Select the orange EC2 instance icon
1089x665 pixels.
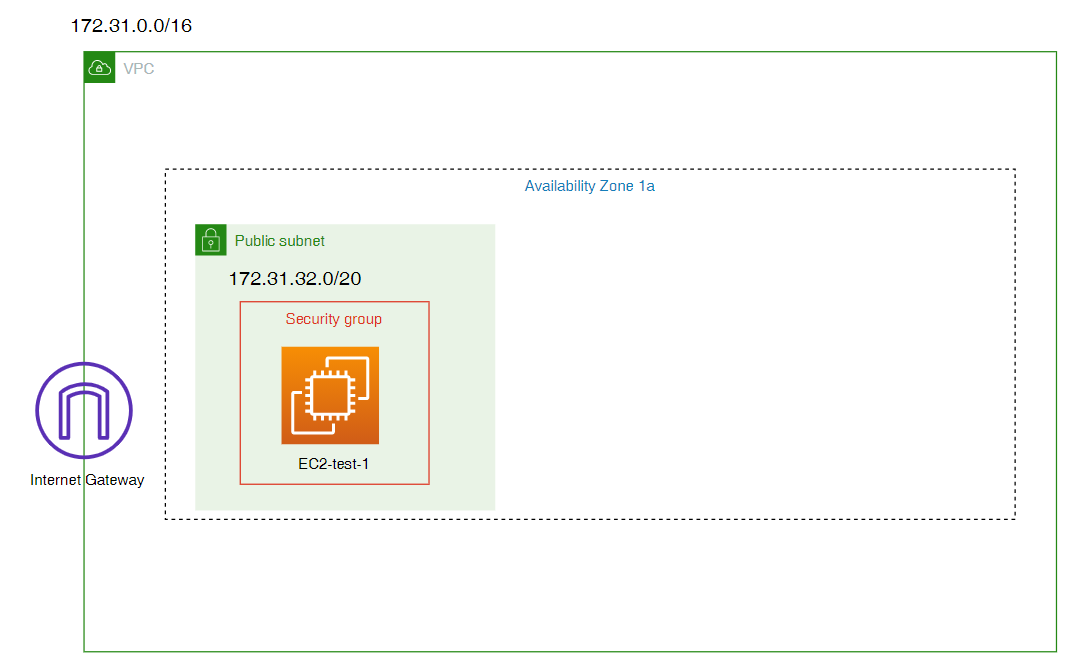coord(330,395)
